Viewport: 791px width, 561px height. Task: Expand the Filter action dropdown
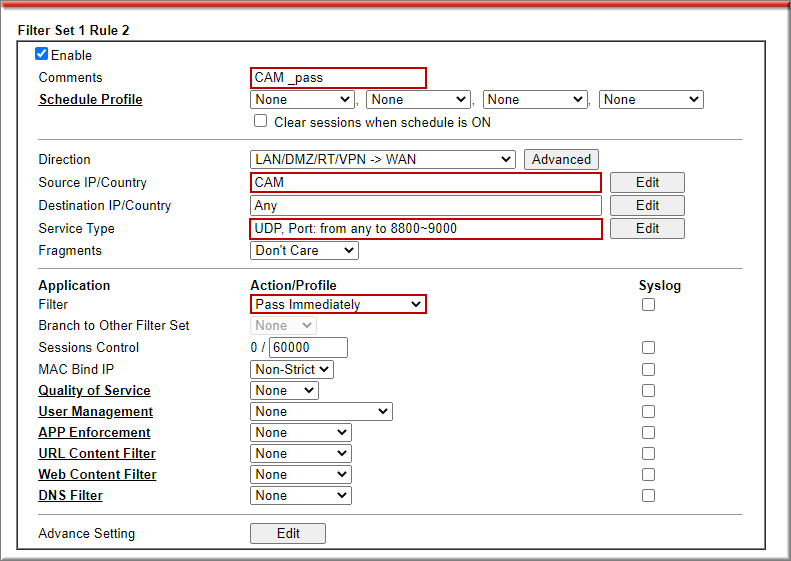click(x=338, y=305)
